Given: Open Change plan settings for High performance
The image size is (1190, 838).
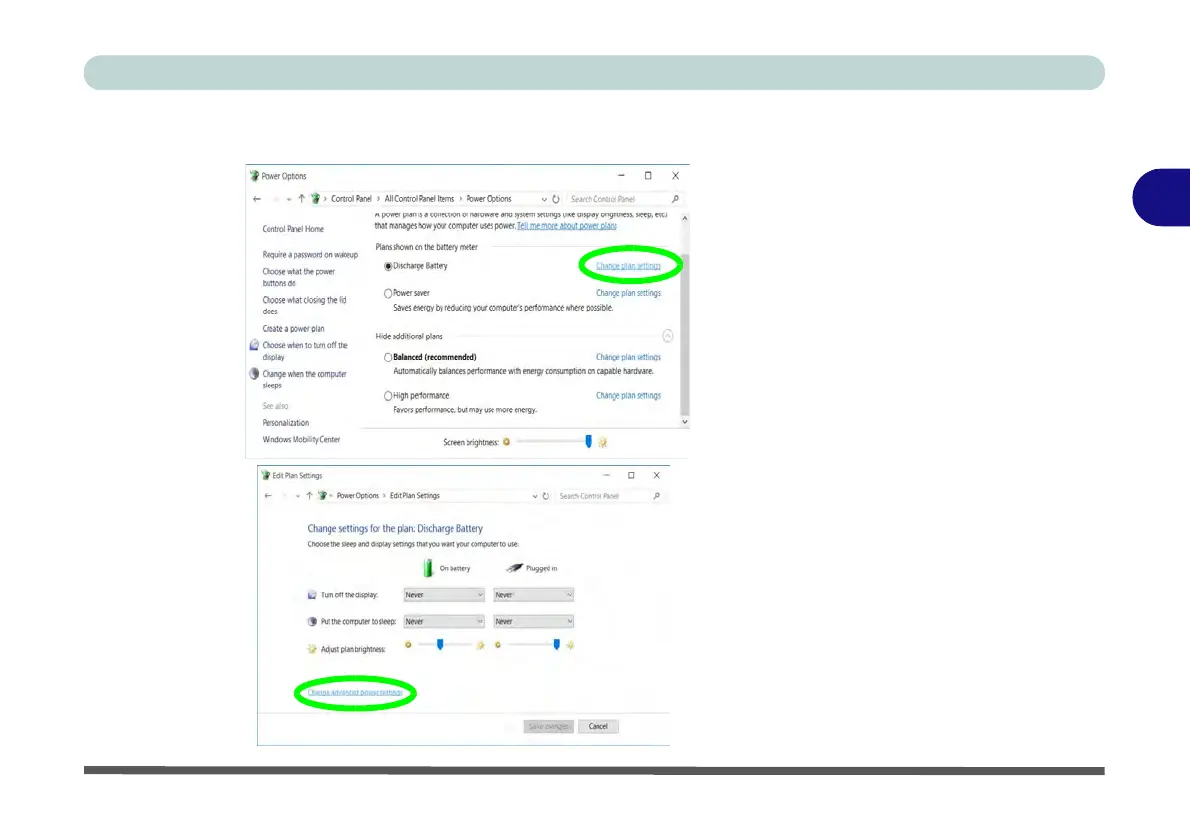Looking at the screenshot, I should (x=628, y=395).
